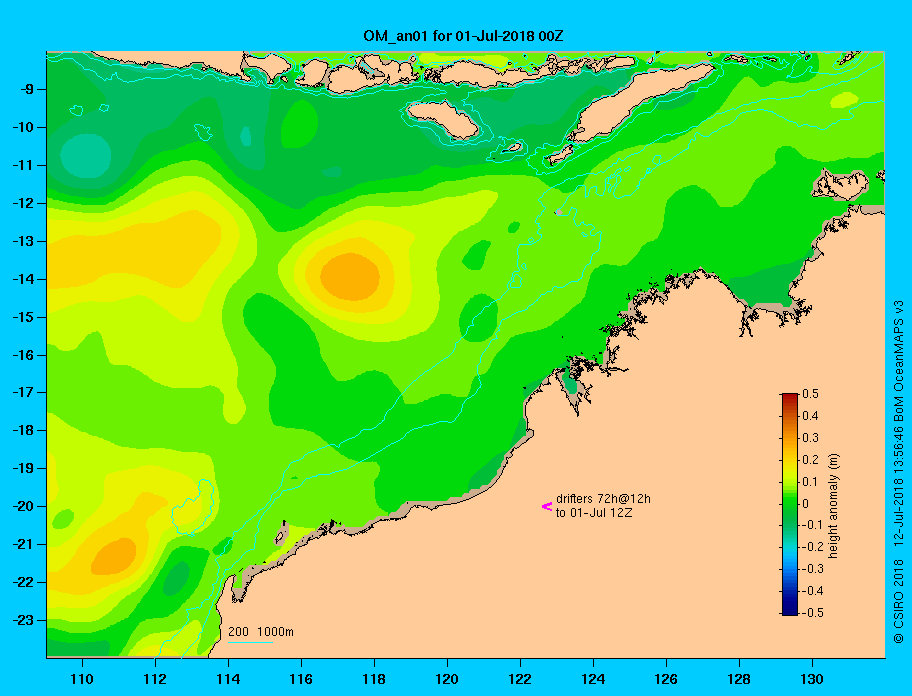The image size is (912, 696).
Task: Click the -0.5 color bar value
Action: tap(812, 613)
